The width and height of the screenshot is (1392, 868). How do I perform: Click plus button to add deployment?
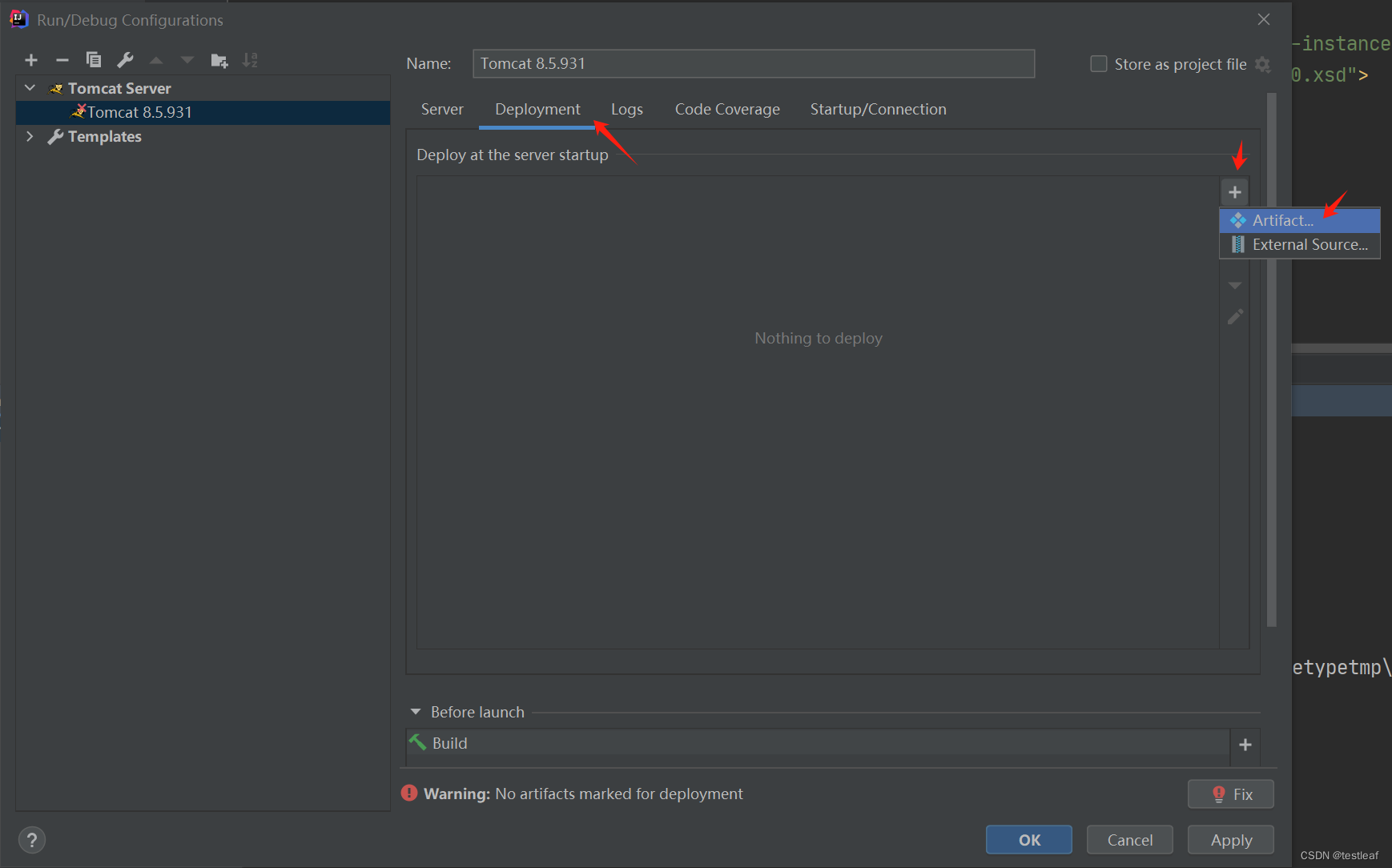point(1235,192)
